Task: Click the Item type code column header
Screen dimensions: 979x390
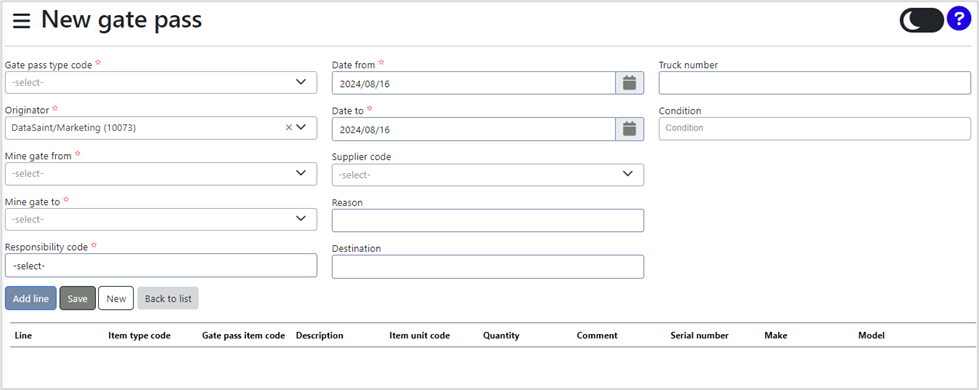Action: (139, 335)
